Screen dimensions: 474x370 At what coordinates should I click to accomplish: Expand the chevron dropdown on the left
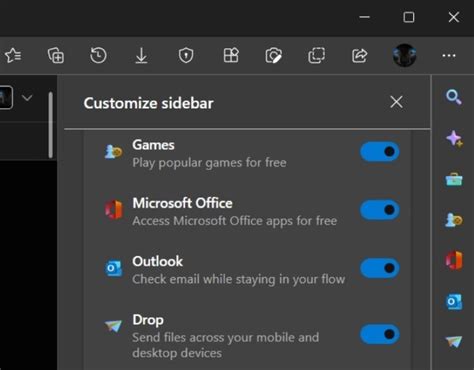pos(27,98)
